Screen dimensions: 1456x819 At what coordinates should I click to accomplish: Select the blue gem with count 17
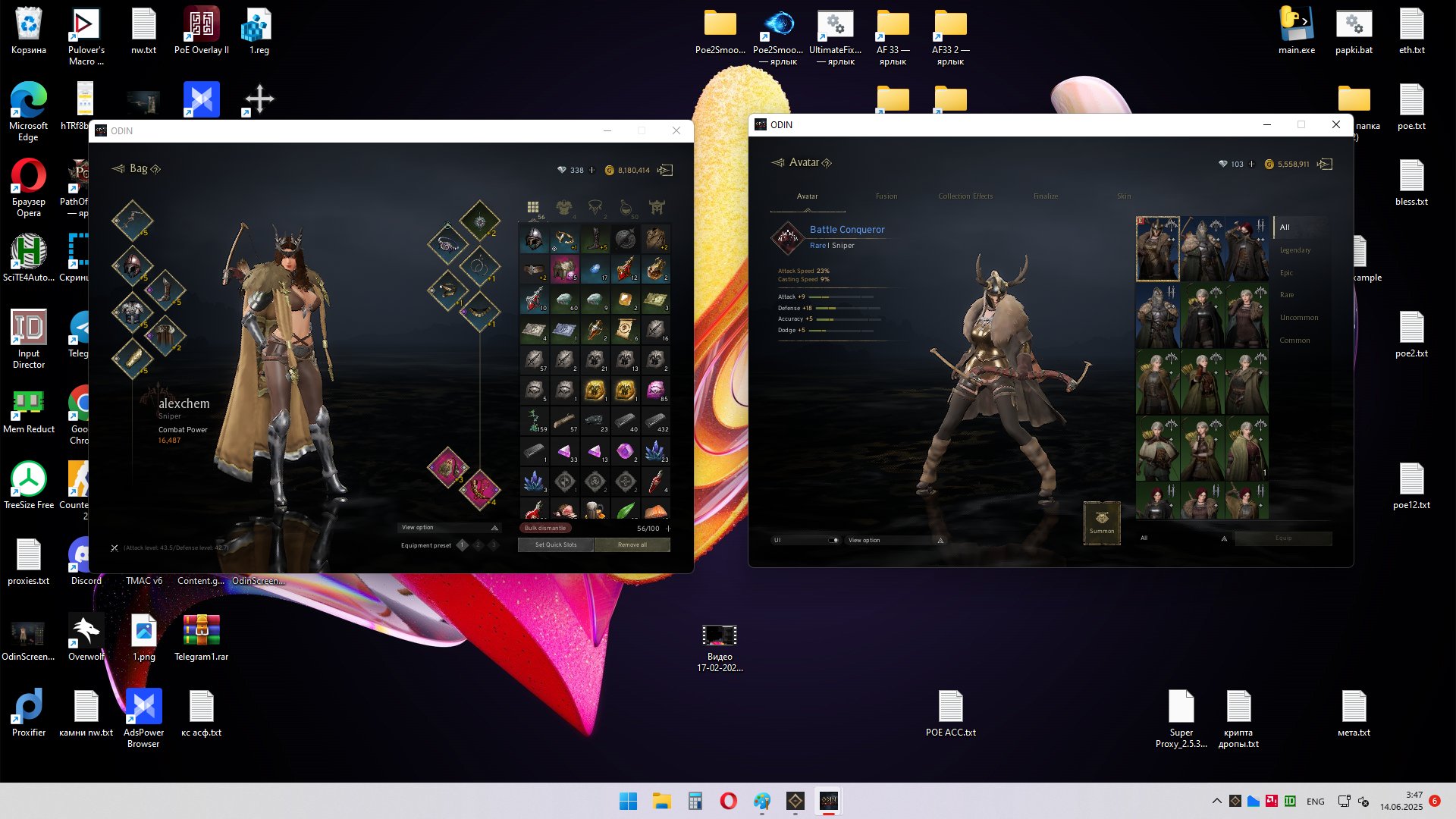(595, 268)
